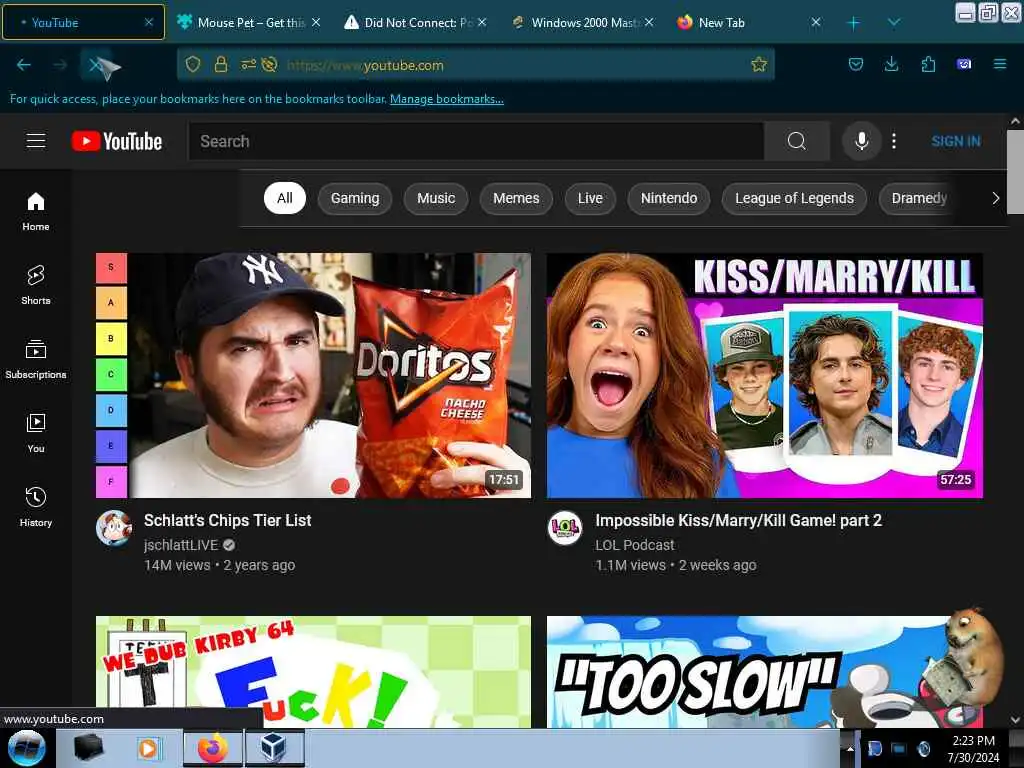1024x768 pixels.
Task: Open Schlatt's Chips Tier List title
Action: (227, 520)
